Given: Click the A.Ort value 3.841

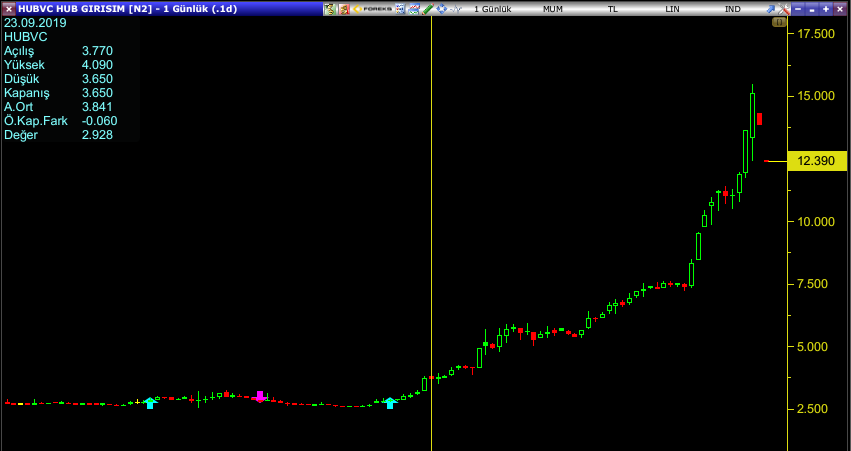Looking at the screenshot, I should pyautogui.click(x=97, y=107).
